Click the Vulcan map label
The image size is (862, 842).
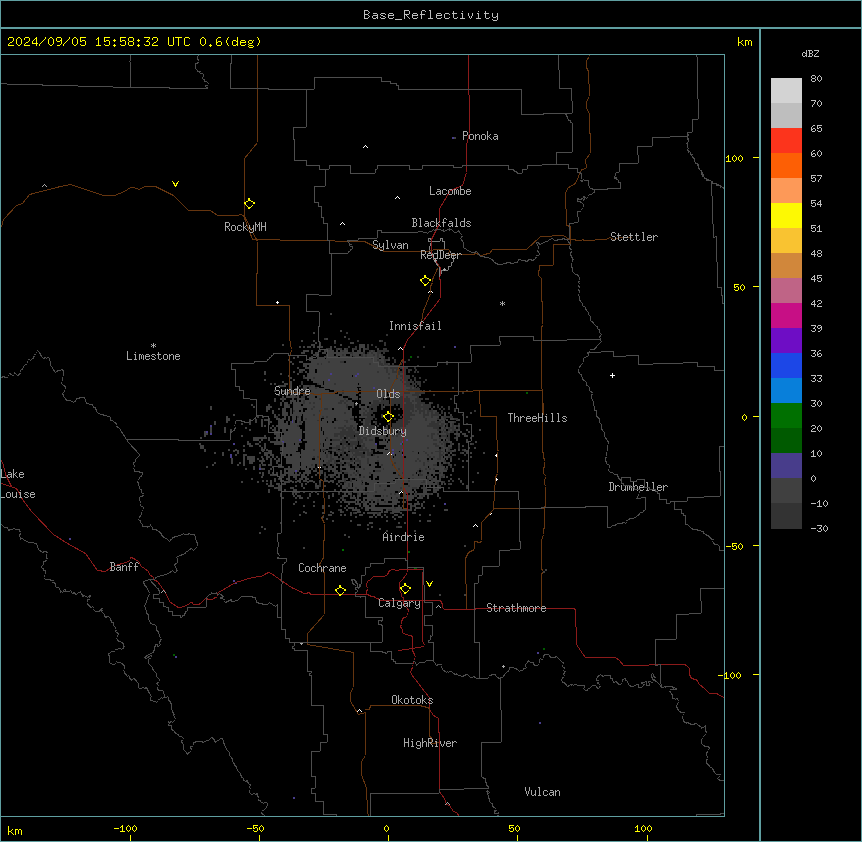click(x=543, y=792)
